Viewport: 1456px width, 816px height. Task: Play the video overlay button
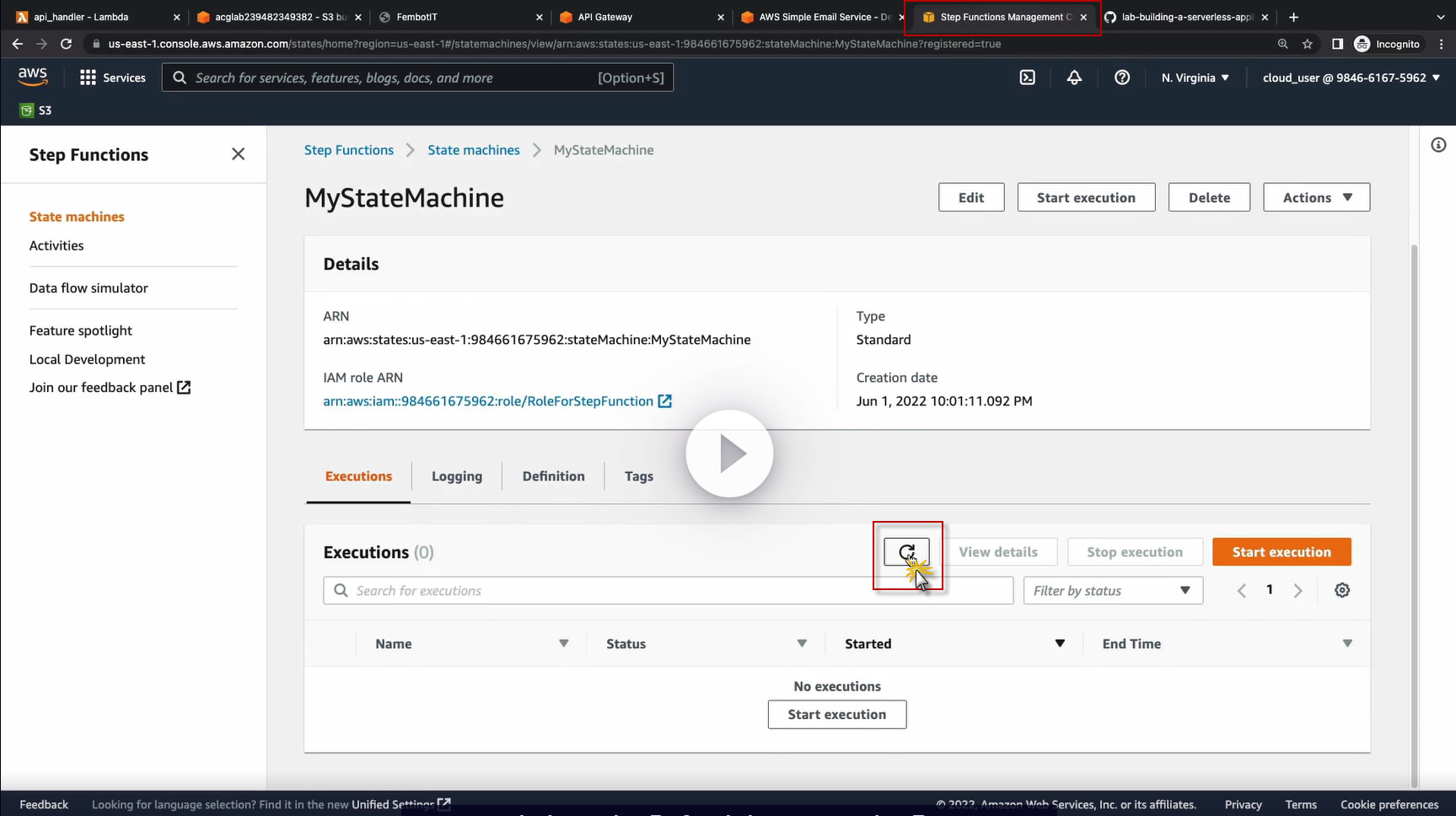point(729,454)
